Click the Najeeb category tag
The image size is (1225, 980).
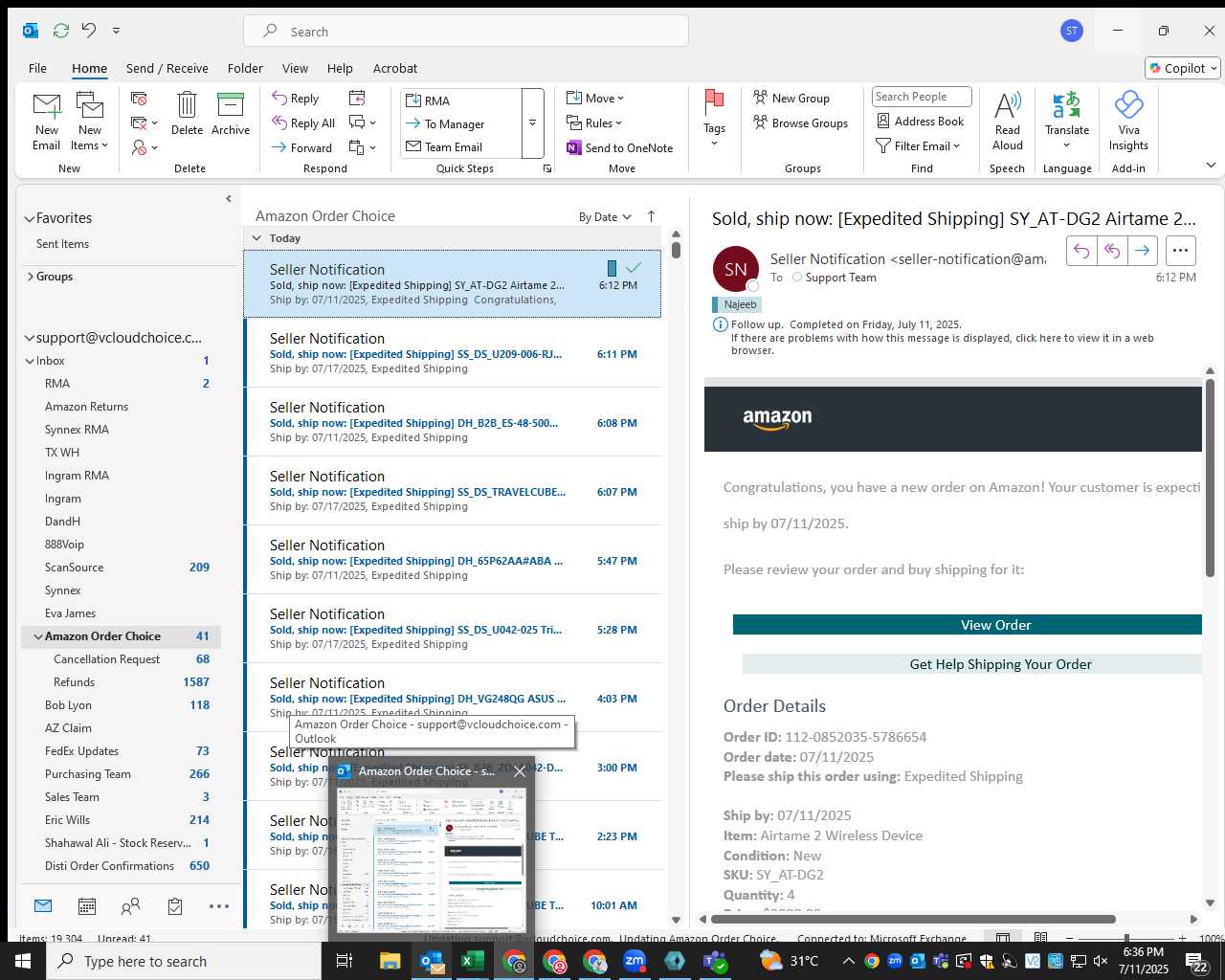pos(736,304)
